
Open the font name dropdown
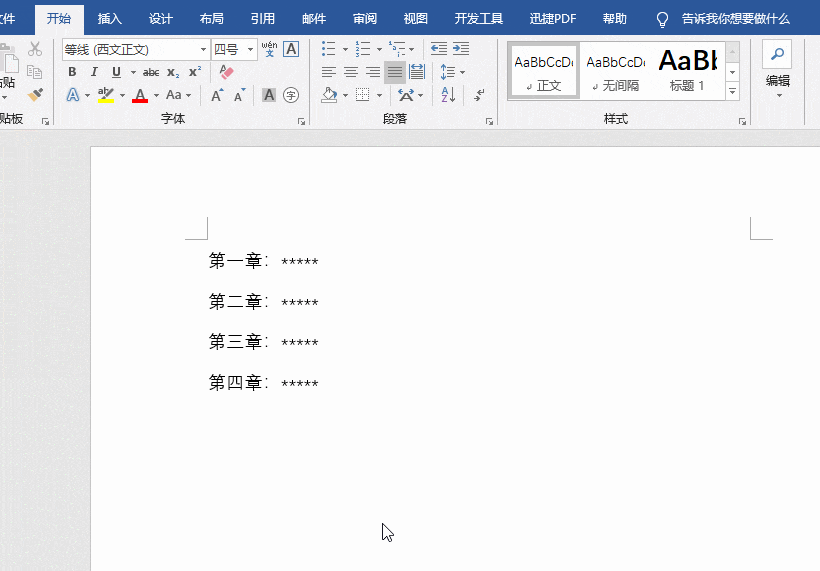203,50
